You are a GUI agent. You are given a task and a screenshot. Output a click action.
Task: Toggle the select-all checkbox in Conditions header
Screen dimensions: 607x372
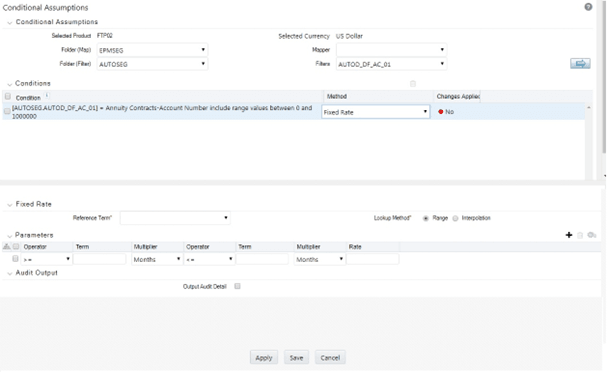coord(8,96)
